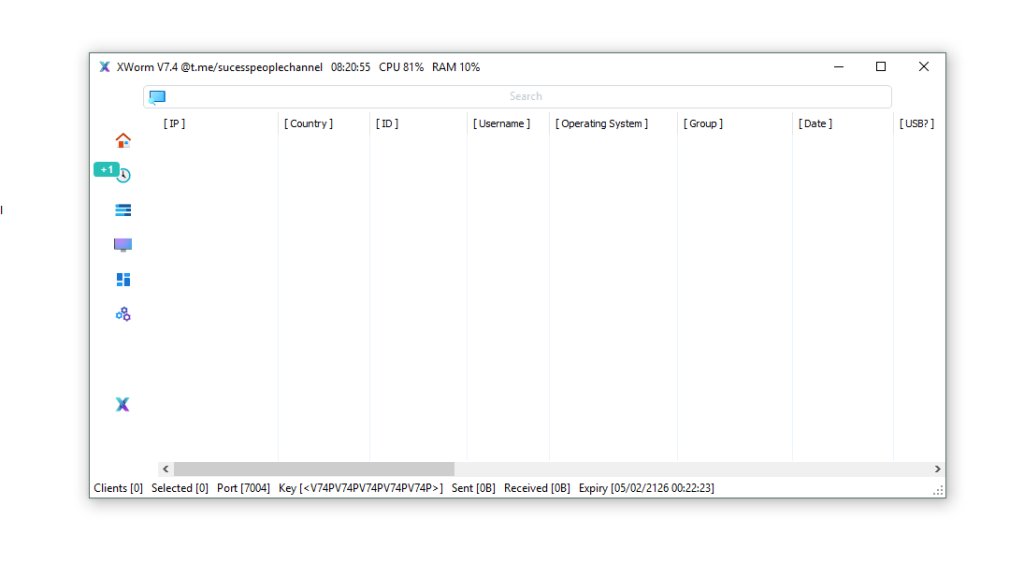The width and height of the screenshot is (1024, 563).
Task: Click the Selected [0] status entry
Action: (x=180, y=488)
